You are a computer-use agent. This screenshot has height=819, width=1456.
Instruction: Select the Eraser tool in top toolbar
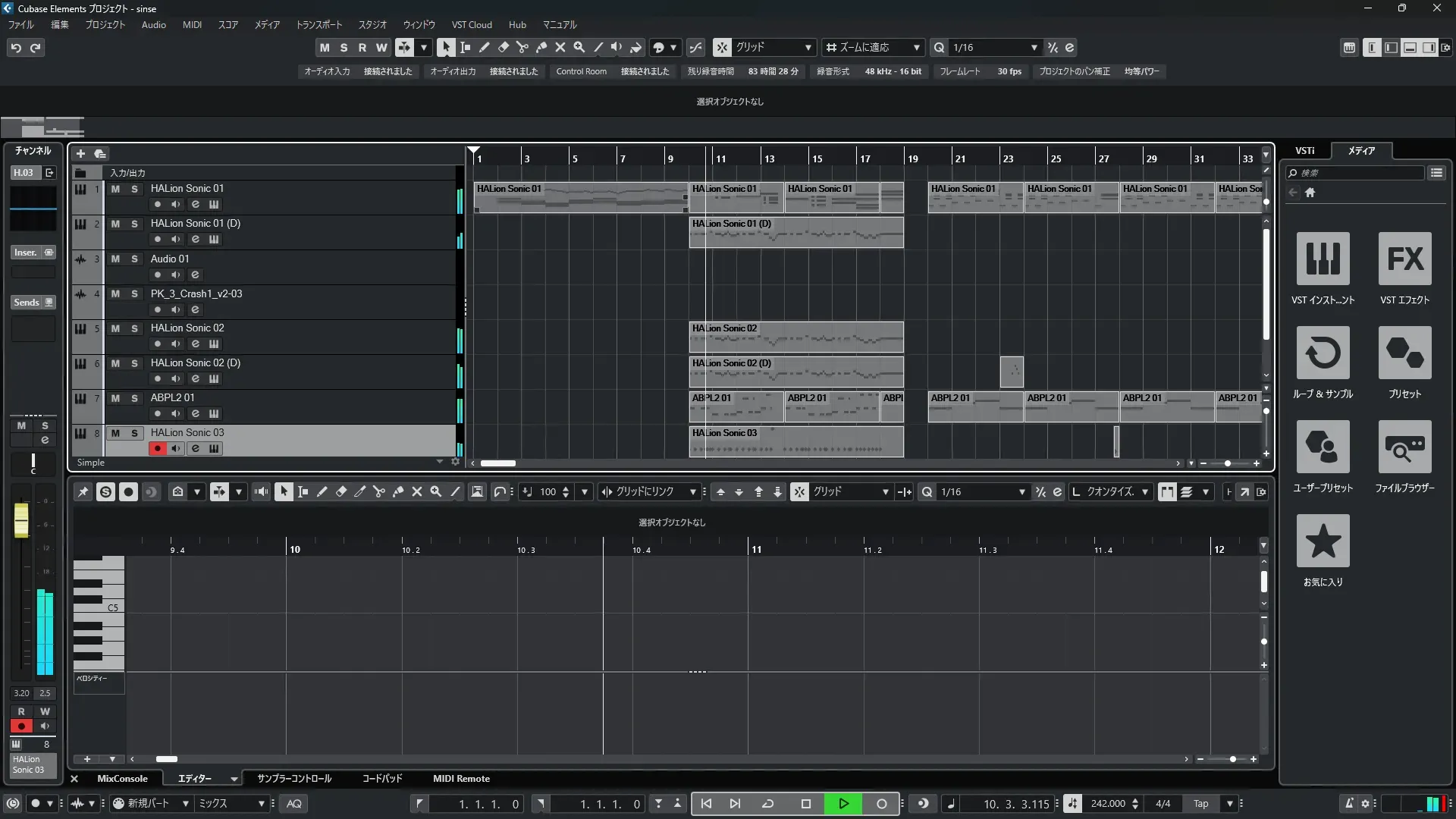pos(503,48)
